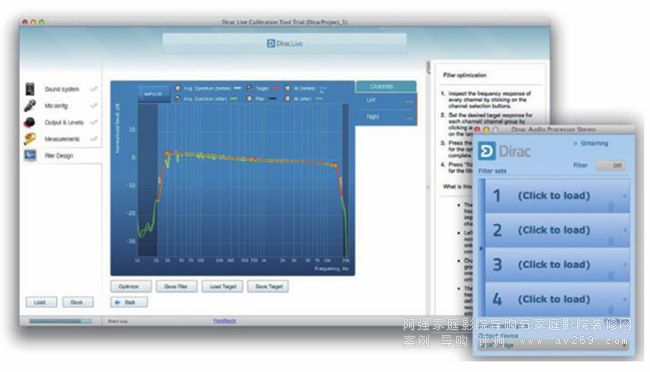Go to Measurements tape measure icon
This screenshot has height=372, width=650.
pos(30,139)
